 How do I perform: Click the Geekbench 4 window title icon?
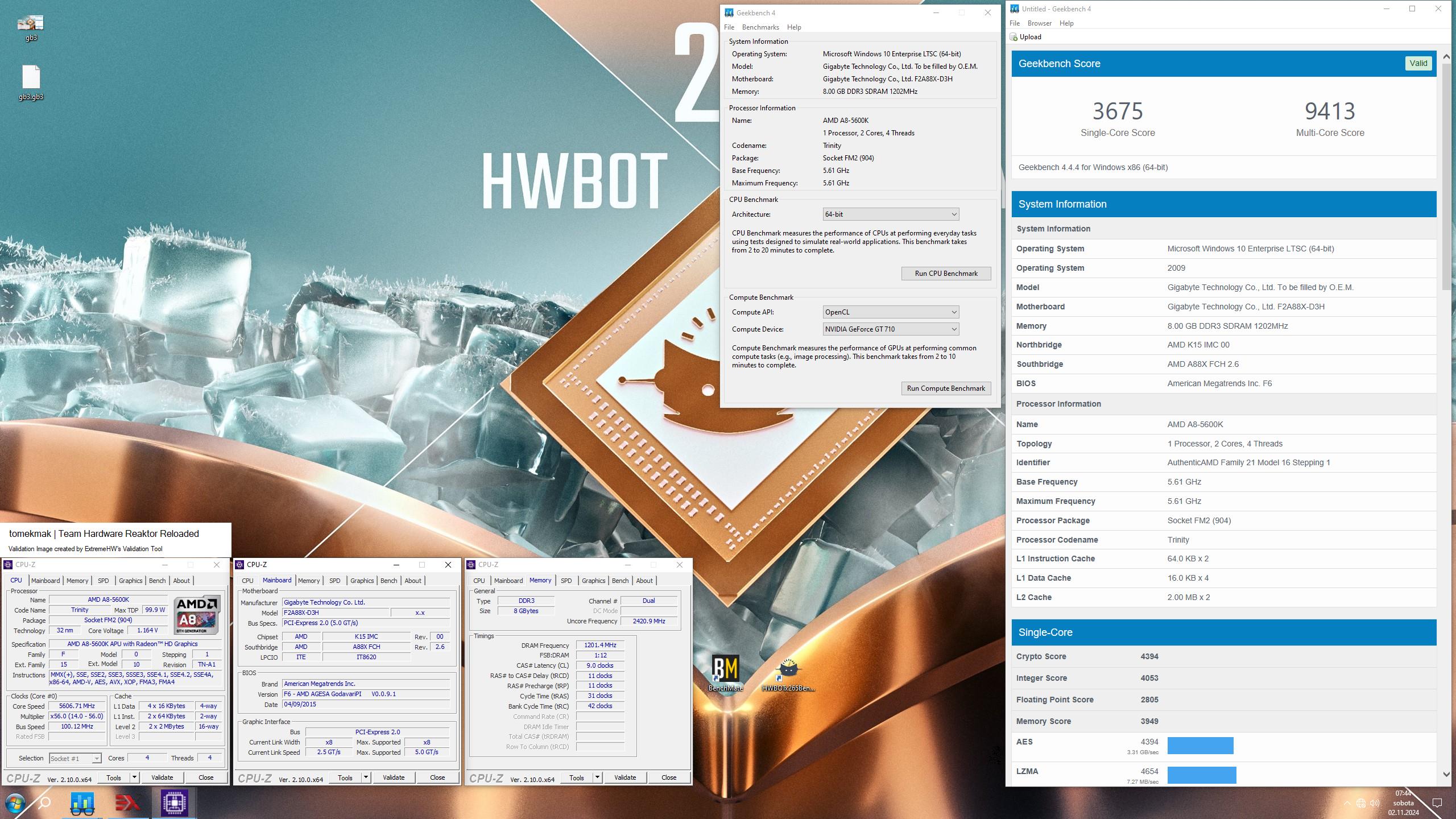(x=729, y=13)
